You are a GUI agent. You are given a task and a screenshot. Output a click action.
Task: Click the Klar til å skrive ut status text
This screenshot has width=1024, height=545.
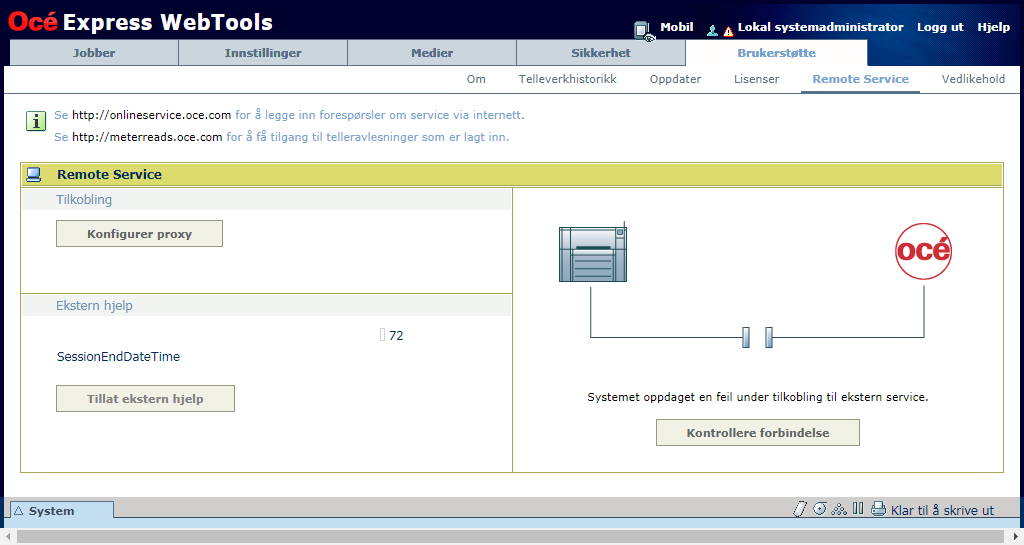point(942,510)
